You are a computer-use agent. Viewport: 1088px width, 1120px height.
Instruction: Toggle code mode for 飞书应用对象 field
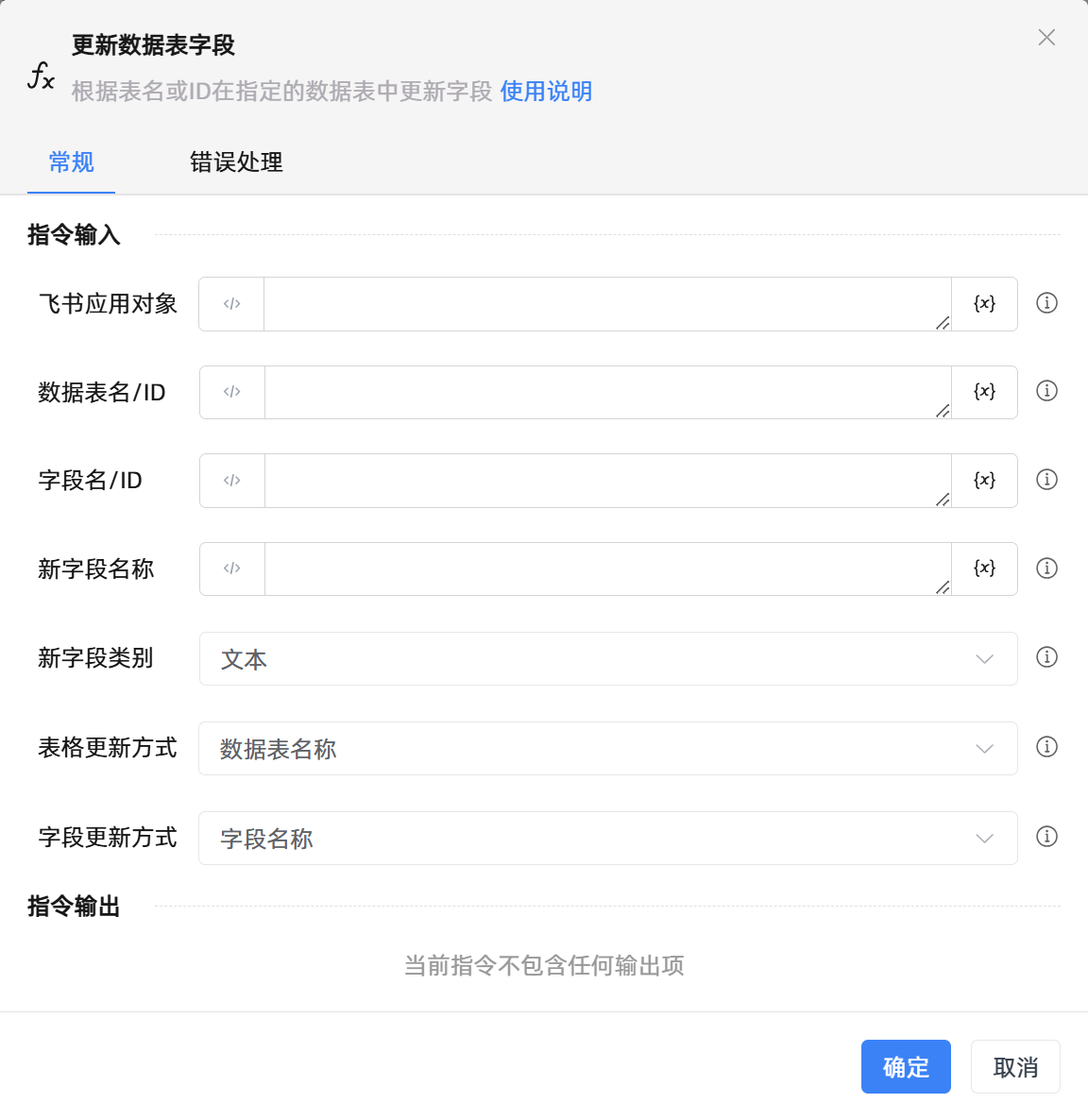coord(231,303)
